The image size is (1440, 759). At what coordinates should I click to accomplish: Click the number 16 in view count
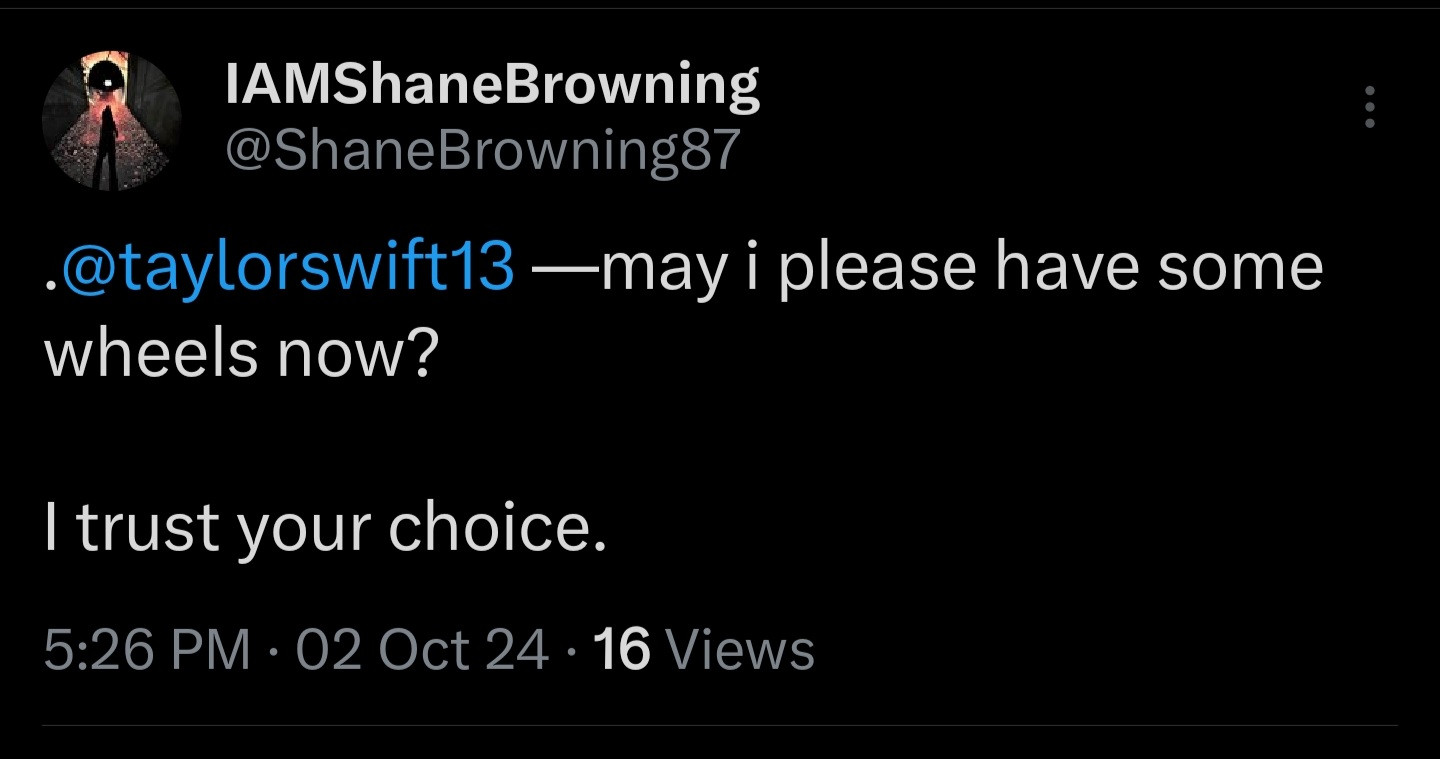[x=622, y=651]
